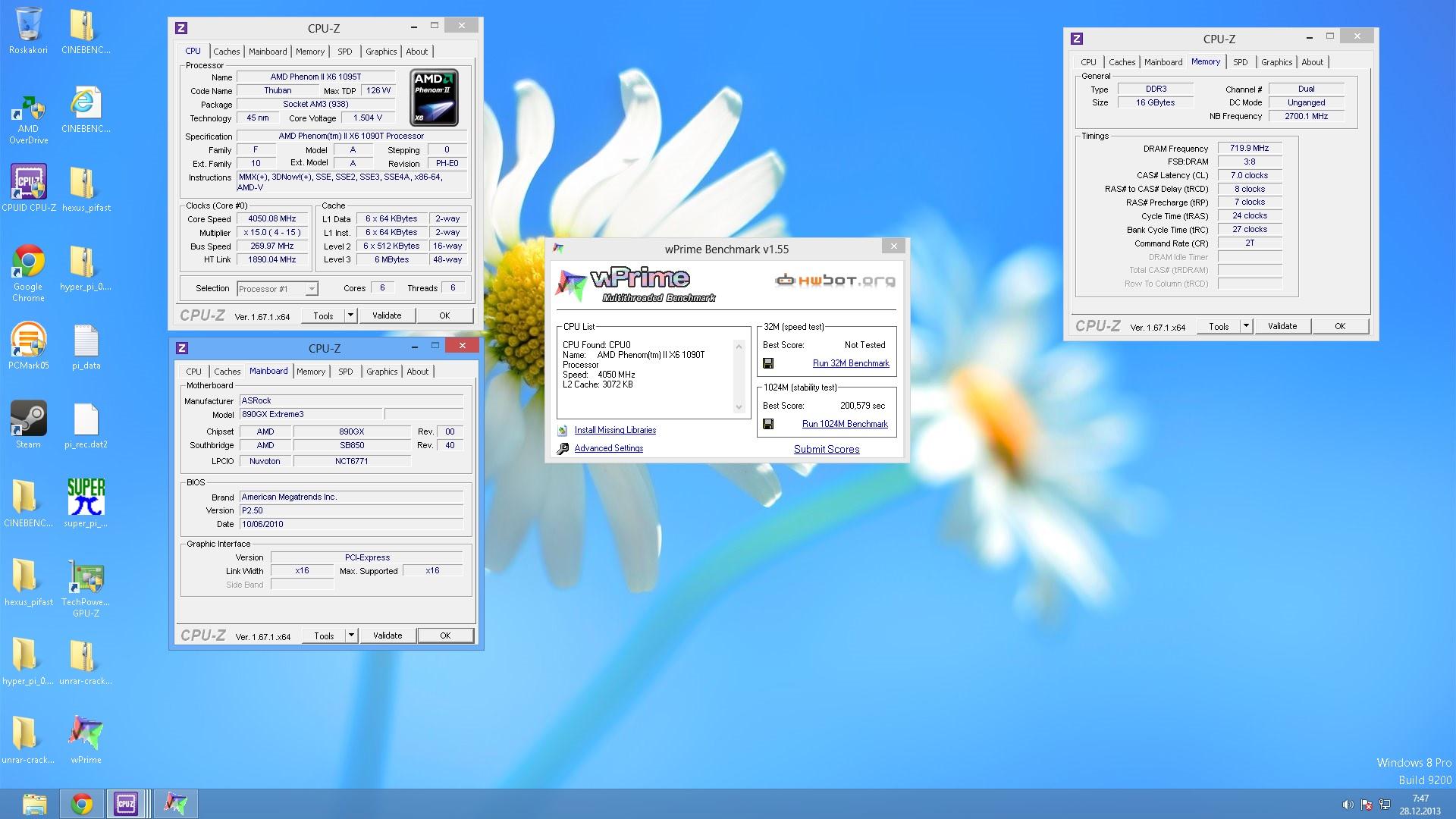Image resolution: width=1456 pixels, height=819 pixels.
Task: Click the 200,579 sec best score text
Action: 862,406
